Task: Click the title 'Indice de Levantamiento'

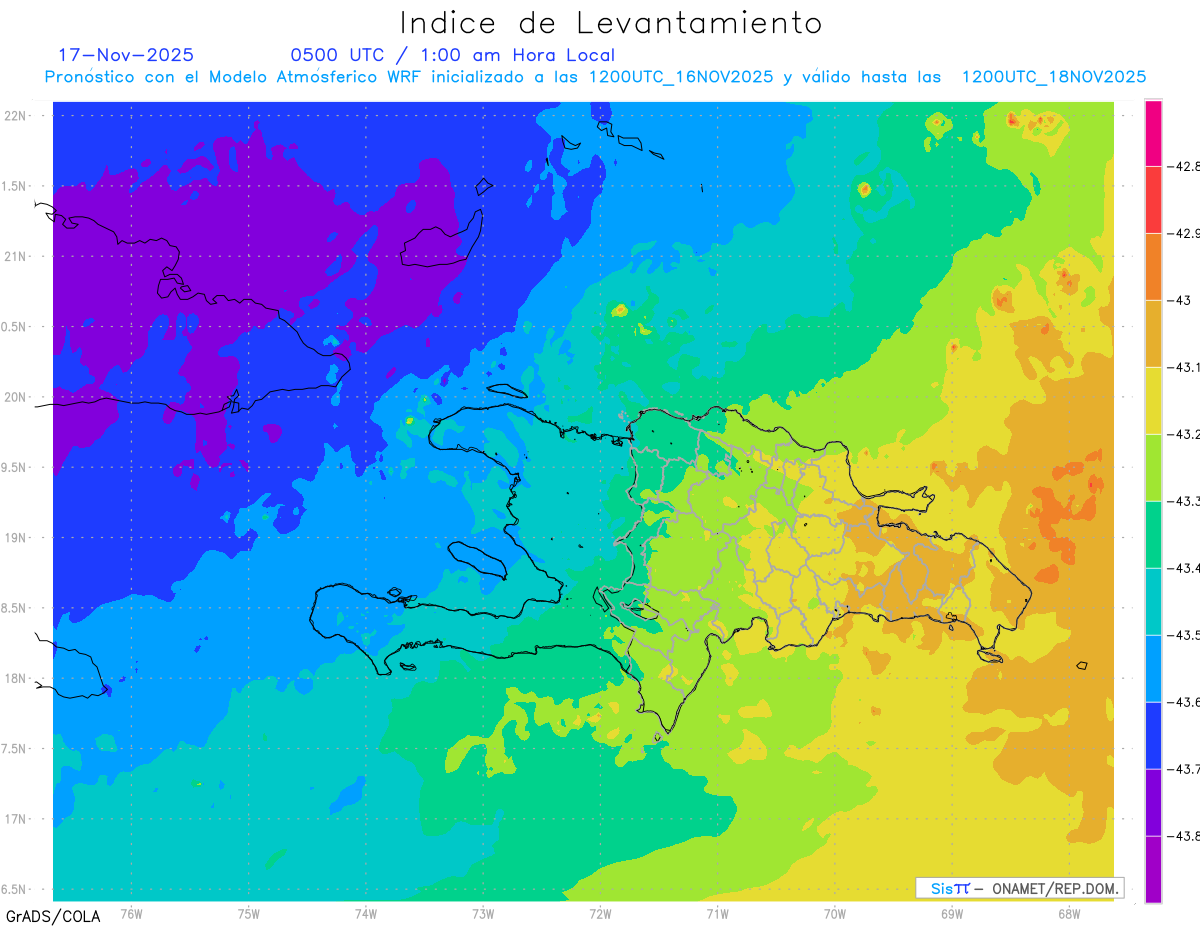Action: click(610, 23)
